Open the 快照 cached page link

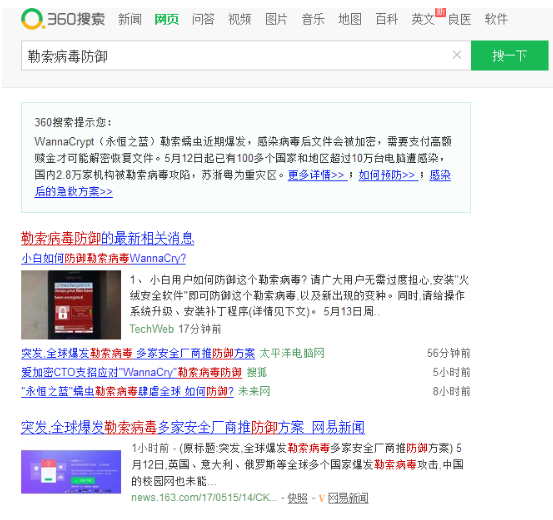[297, 498]
